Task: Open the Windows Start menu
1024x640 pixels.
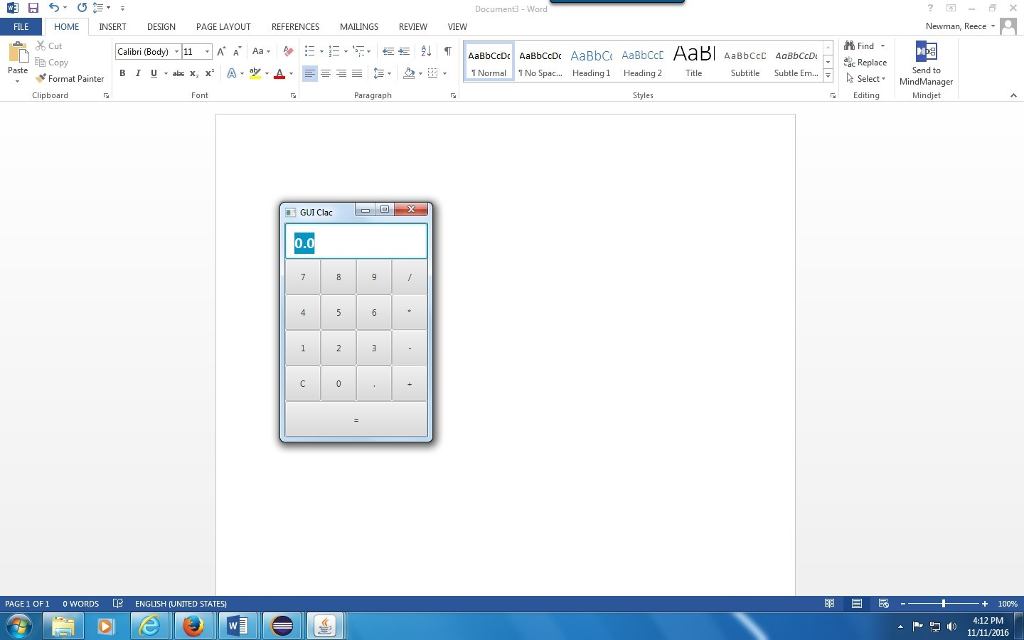Action: click(18, 627)
